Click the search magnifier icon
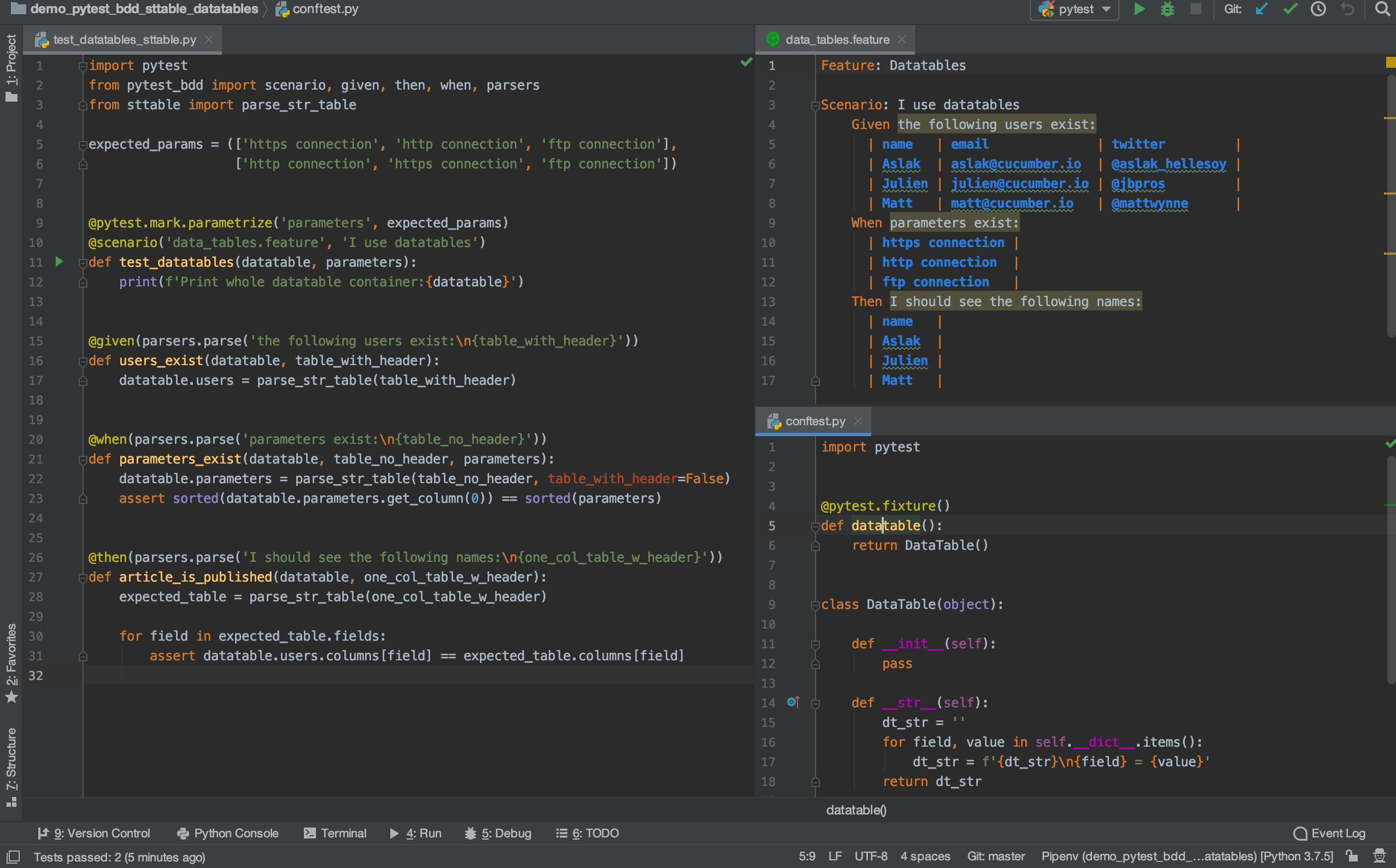This screenshot has width=1396, height=868. [1382, 9]
